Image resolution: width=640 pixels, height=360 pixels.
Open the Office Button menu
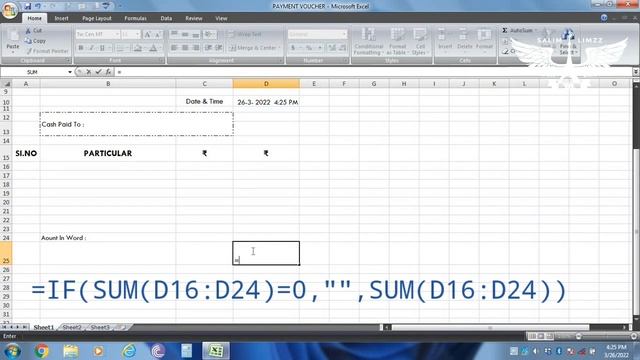[x=9, y=10]
